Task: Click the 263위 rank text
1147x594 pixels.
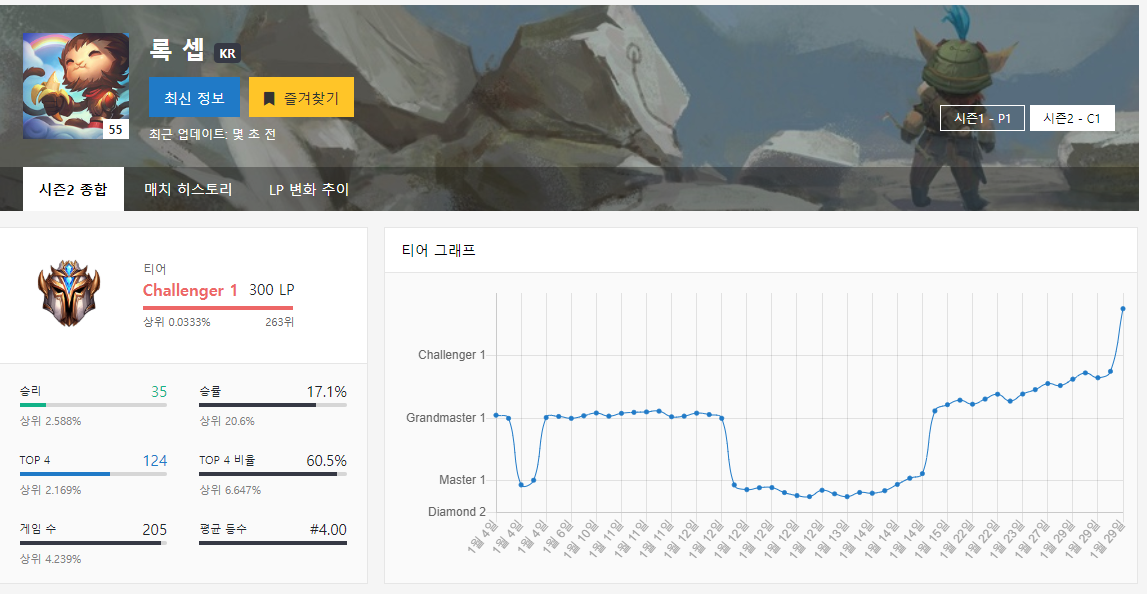Action: point(279,322)
